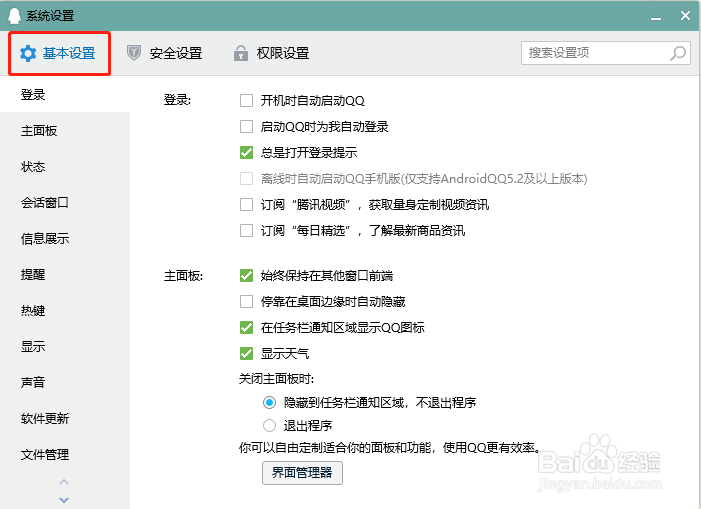Focus the 搜索设置项 search field
The height and width of the screenshot is (509, 701).
[605, 53]
